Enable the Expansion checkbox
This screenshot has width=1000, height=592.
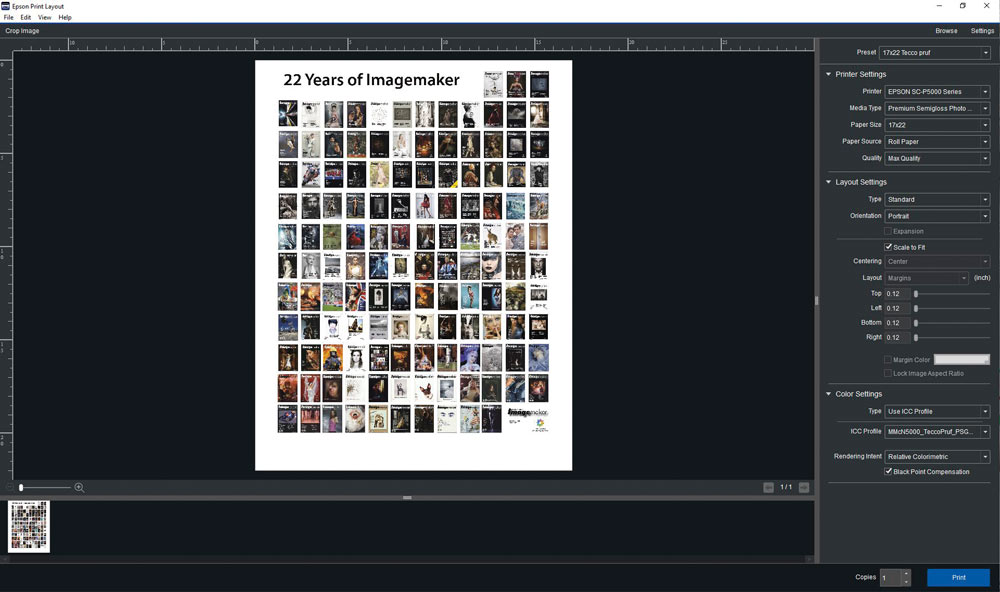click(888, 231)
